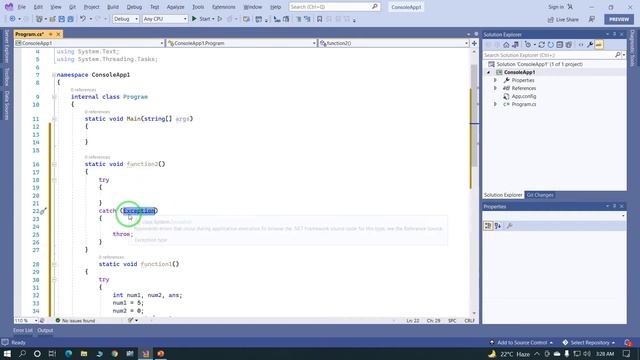Click Property Pages wrench in Properties panel
Image resolution: width=640 pixels, height=360 pixels.
point(509,226)
